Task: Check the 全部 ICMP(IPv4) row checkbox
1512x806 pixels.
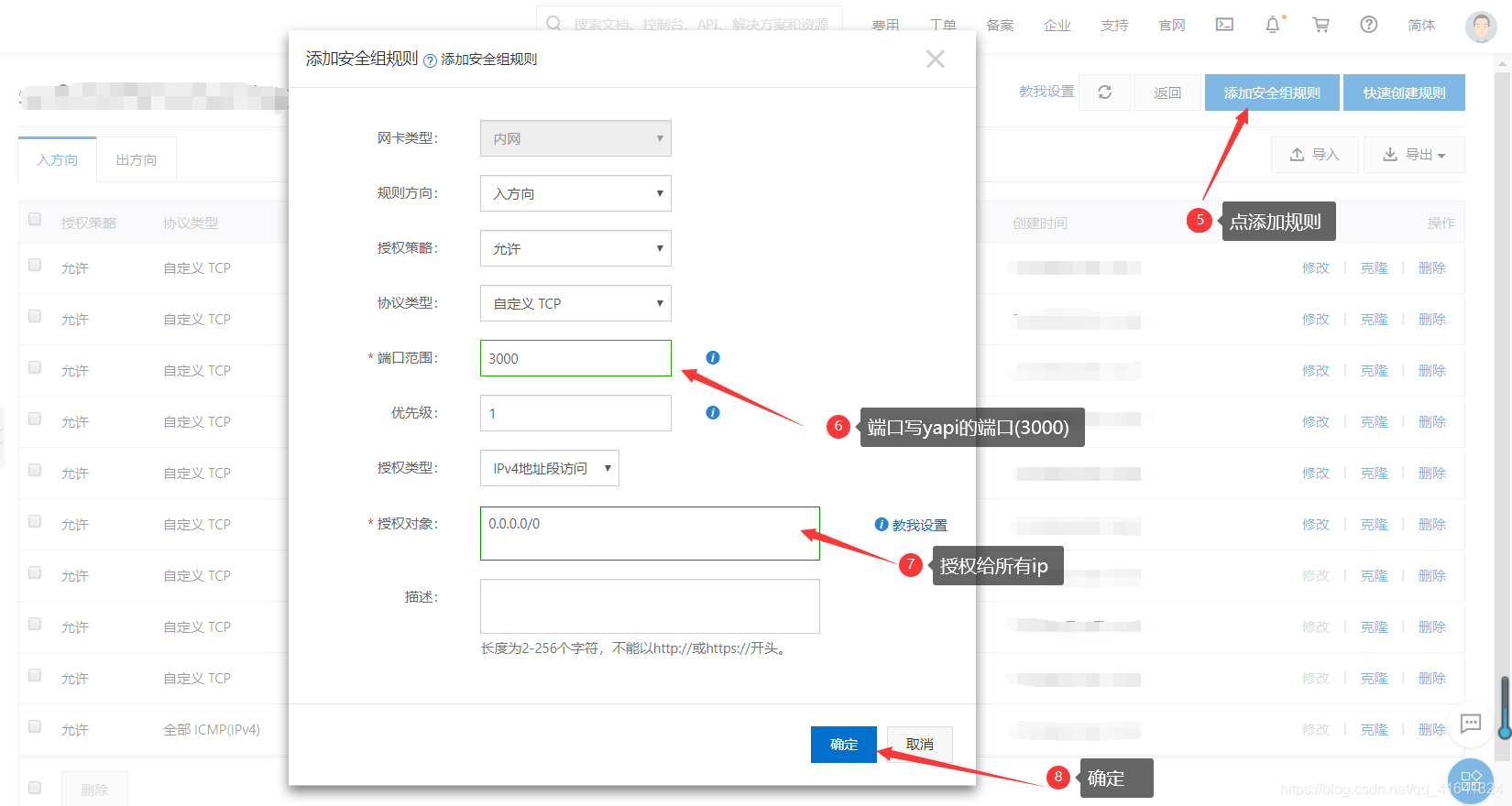Action: [x=35, y=726]
